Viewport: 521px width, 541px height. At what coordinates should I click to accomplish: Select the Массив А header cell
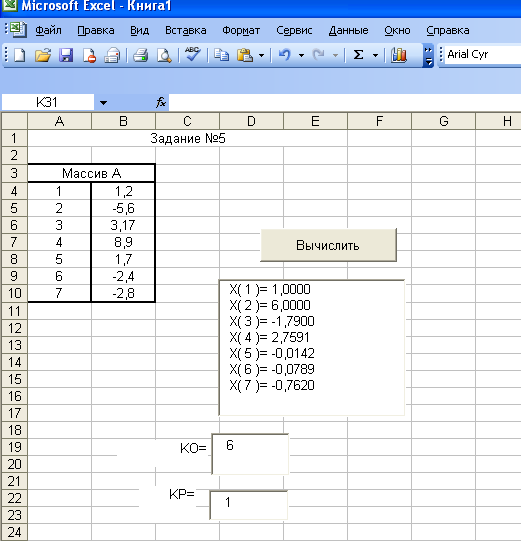point(91,173)
